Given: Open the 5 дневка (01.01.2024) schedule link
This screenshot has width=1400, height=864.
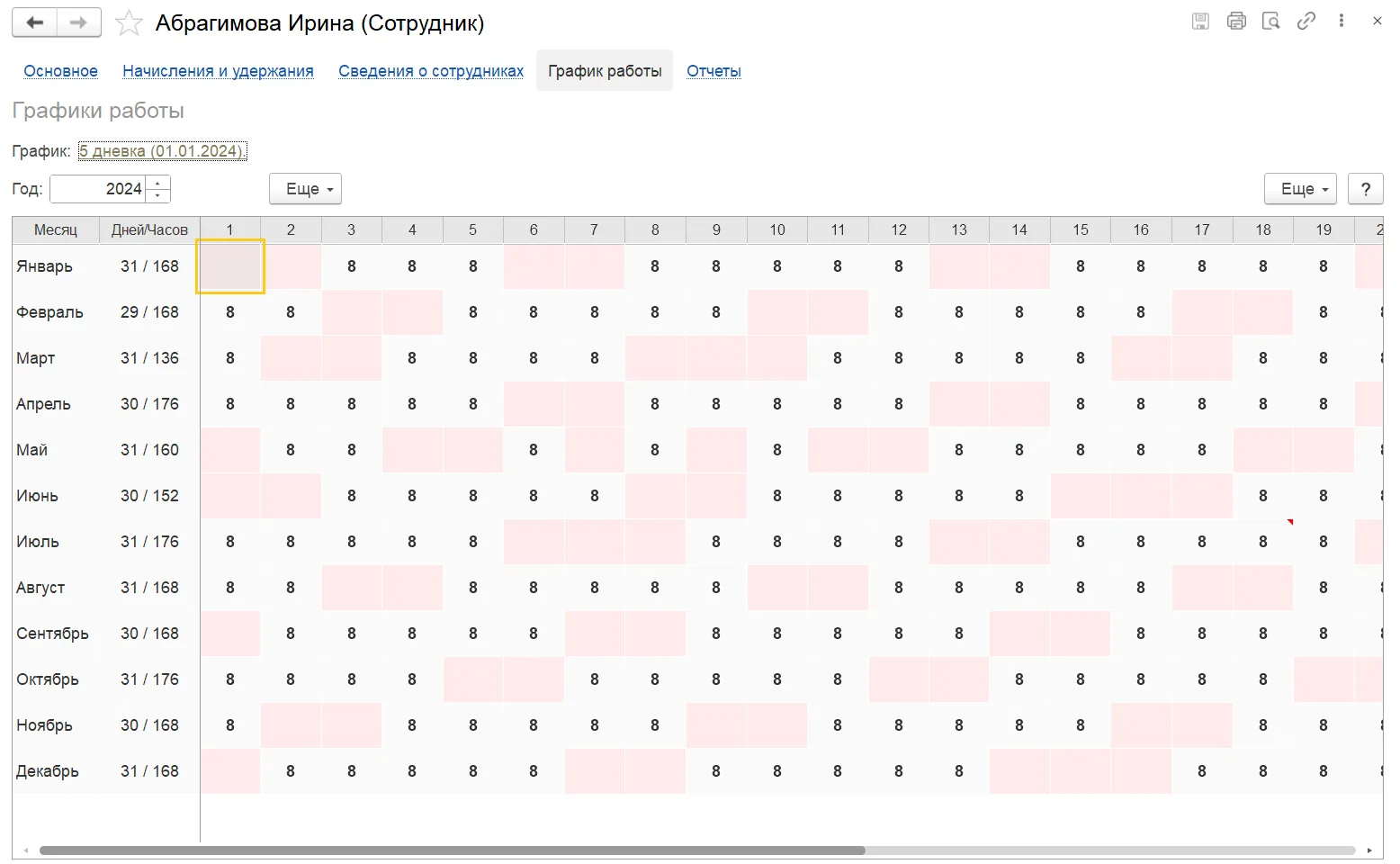Looking at the screenshot, I should pos(162,151).
